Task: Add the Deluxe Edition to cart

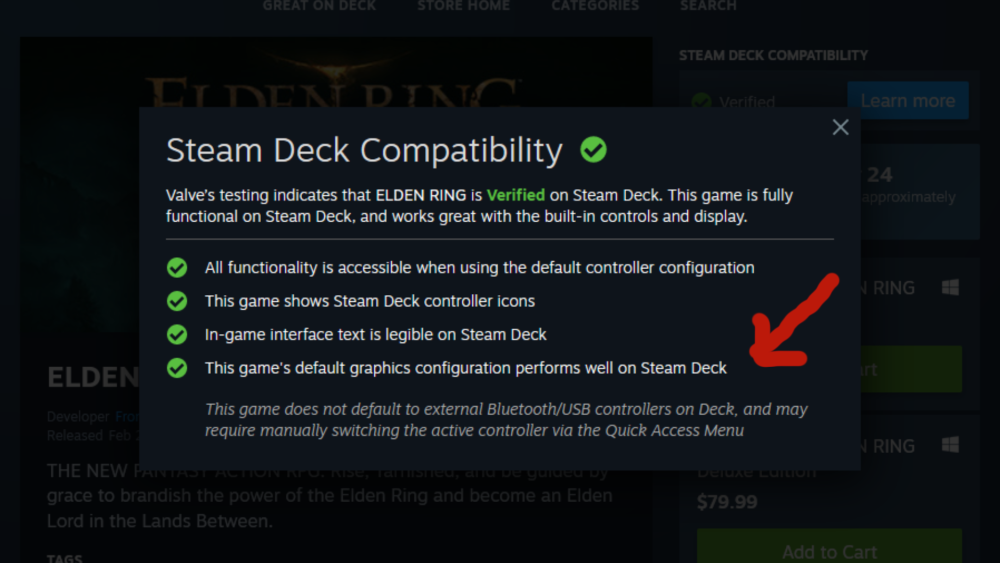Action: pos(829,551)
